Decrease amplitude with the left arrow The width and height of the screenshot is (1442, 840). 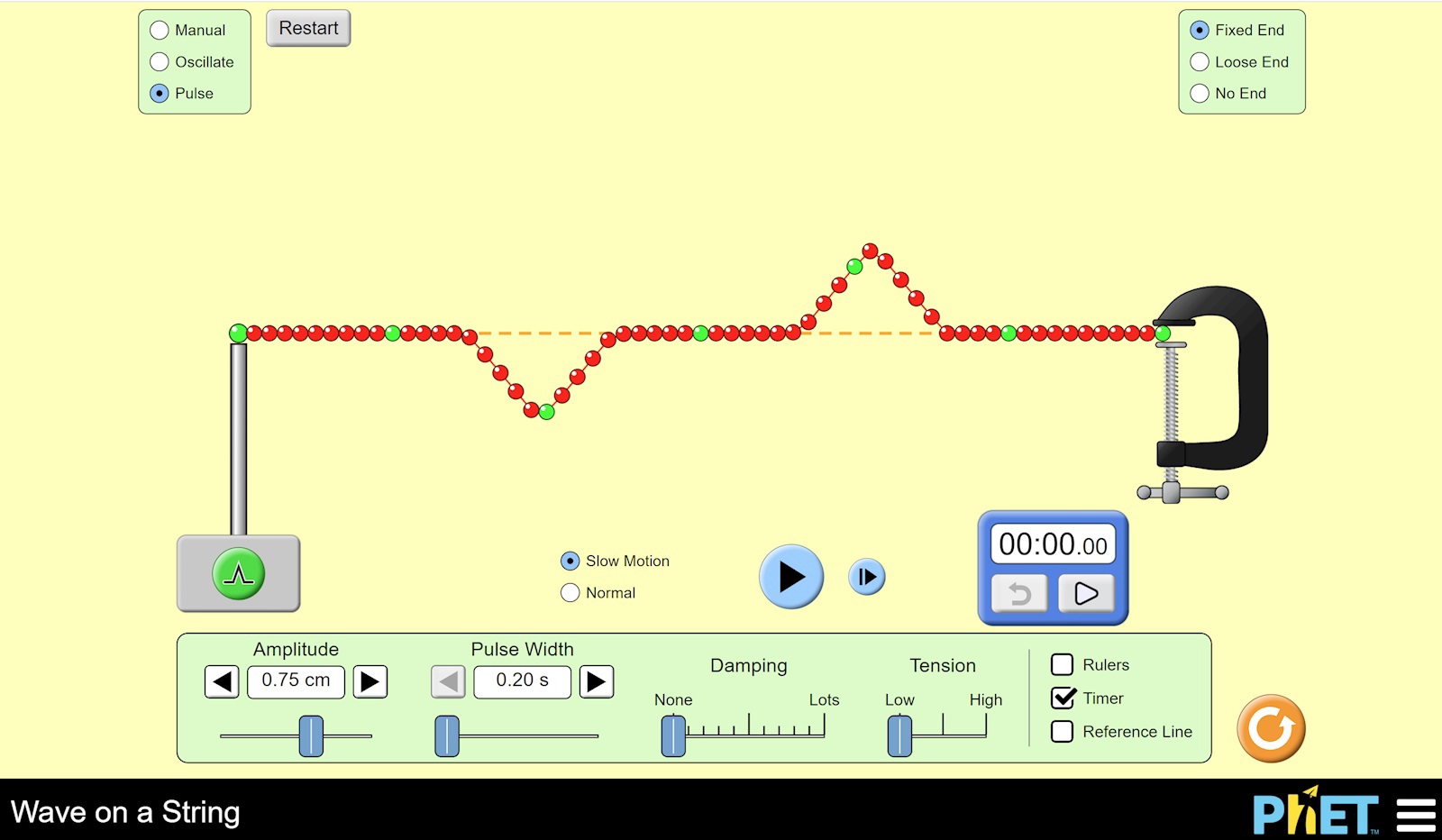pos(222,681)
